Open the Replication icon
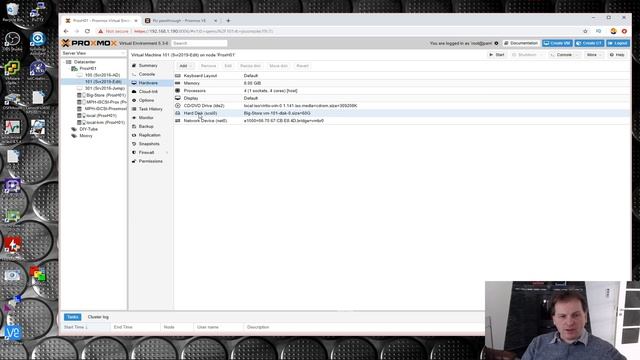 click(x=134, y=135)
